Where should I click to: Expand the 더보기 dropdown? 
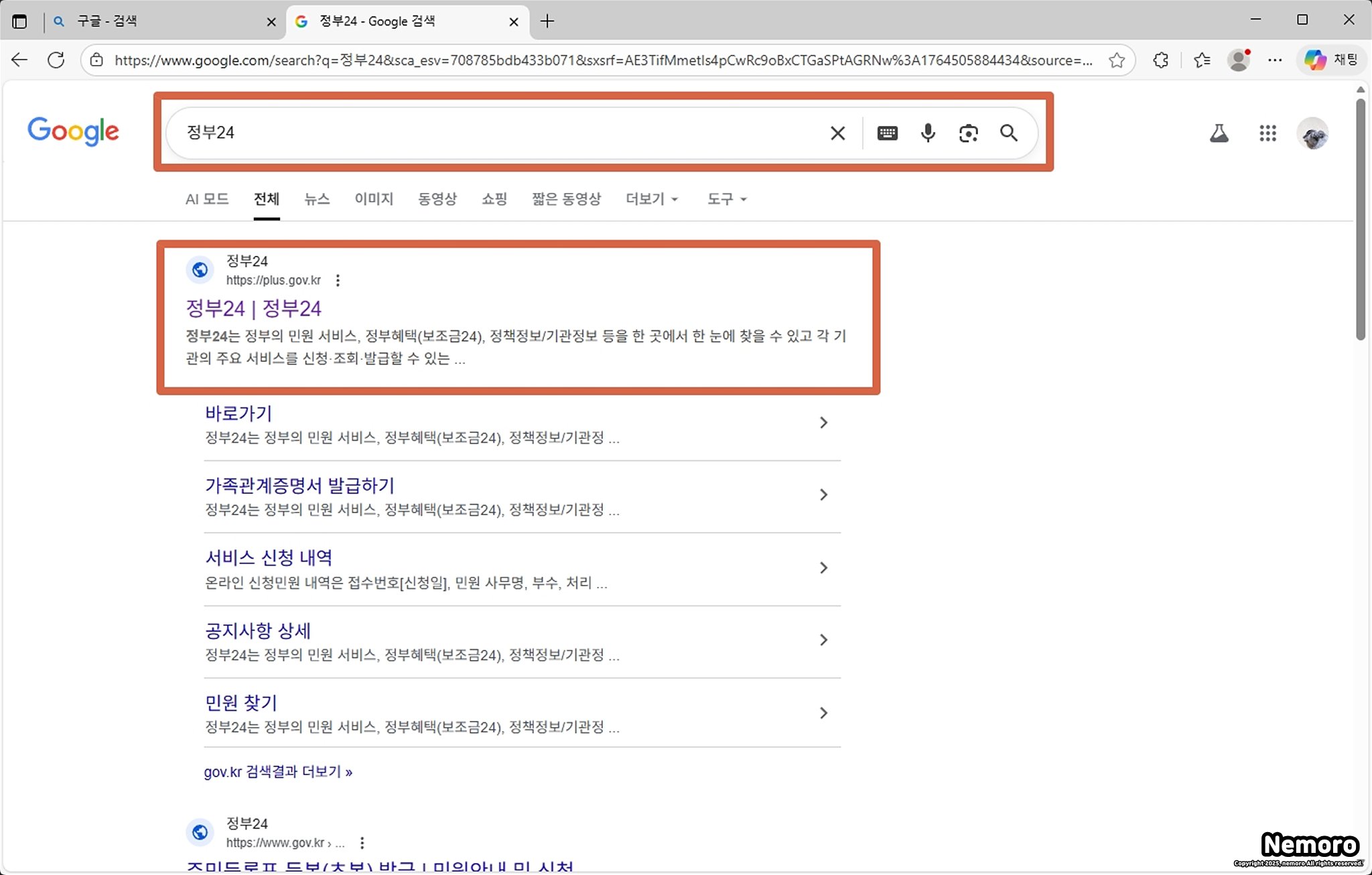coord(652,199)
